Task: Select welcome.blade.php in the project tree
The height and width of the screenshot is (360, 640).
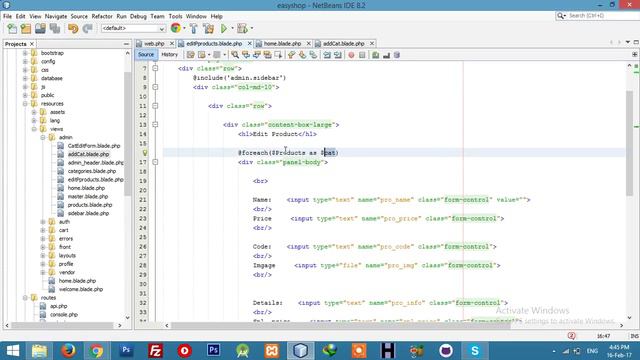Action: pos(81,289)
